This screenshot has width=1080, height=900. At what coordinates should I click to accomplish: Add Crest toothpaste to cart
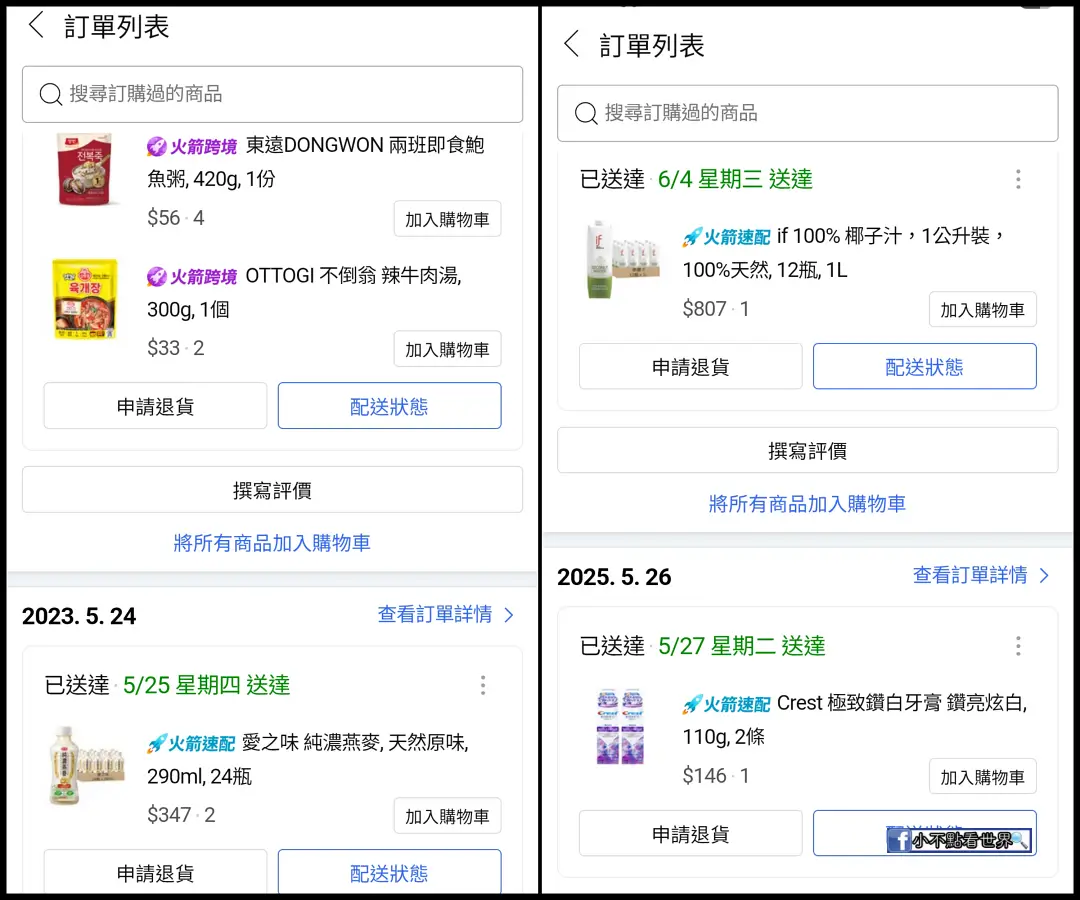(982, 777)
